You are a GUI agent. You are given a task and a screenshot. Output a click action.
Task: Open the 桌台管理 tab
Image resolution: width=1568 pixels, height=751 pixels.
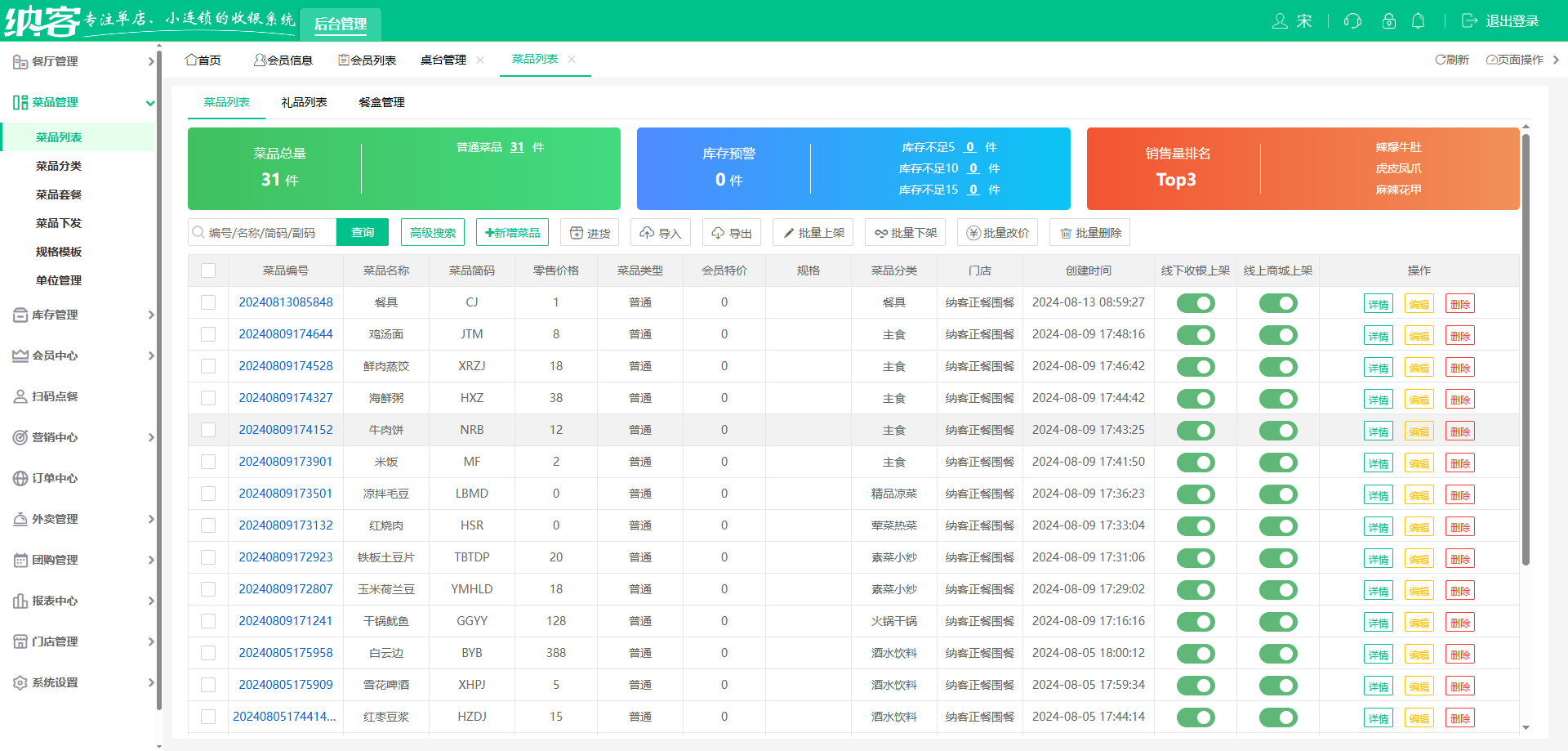[x=443, y=59]
